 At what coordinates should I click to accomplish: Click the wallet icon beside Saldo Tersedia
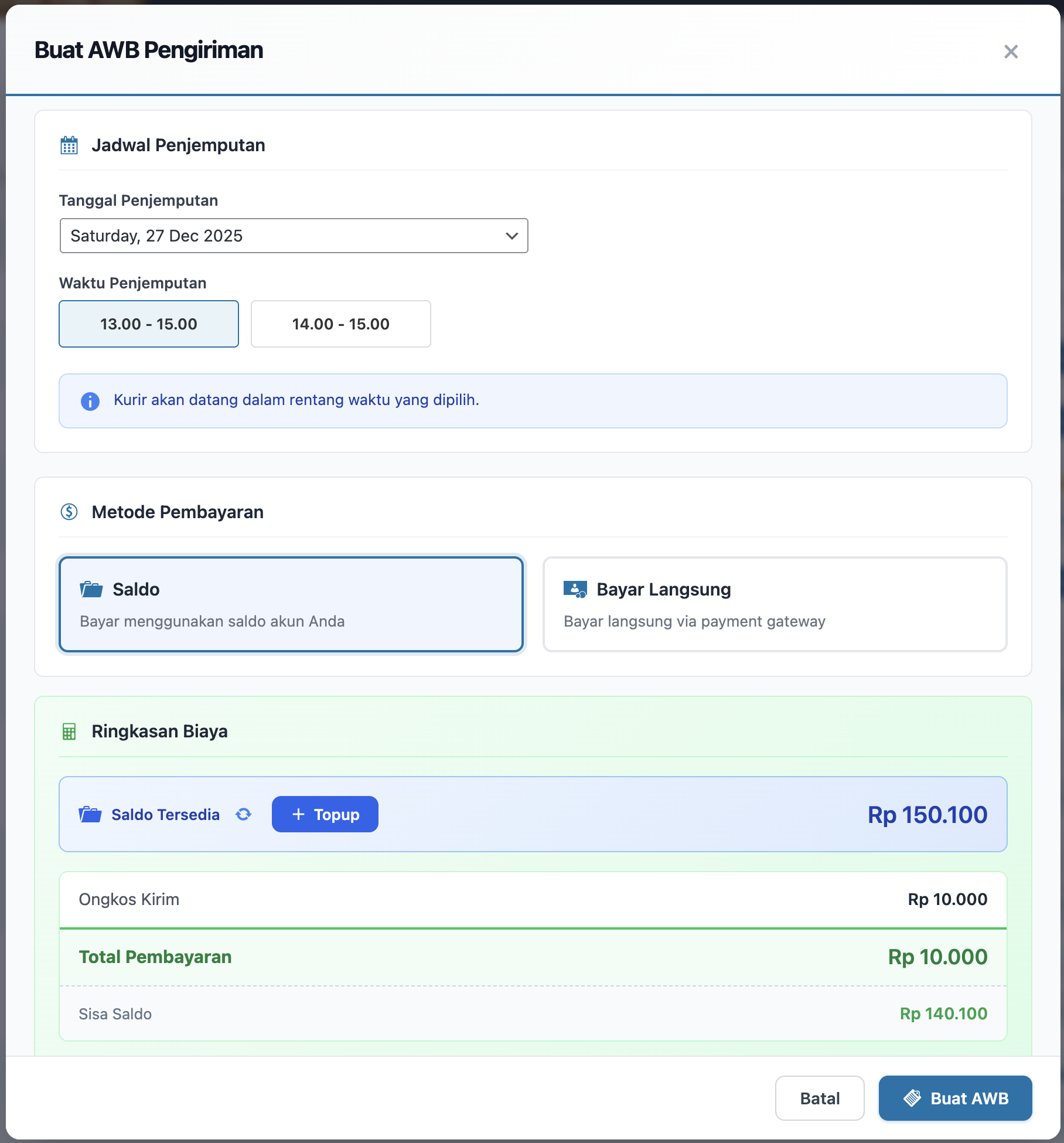pyautogui.click(x=90, y=814)
